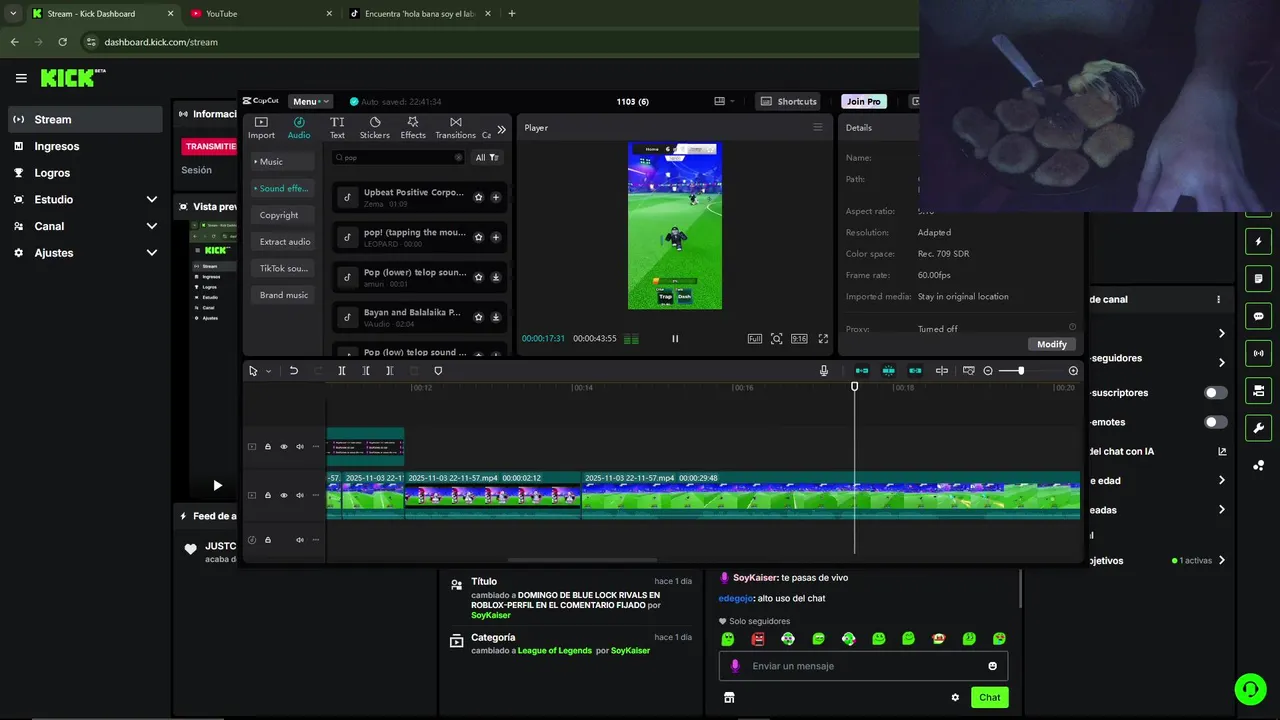Open the emote picker smiley in chat input
1280x720 pixels.
tap(992, 666)
